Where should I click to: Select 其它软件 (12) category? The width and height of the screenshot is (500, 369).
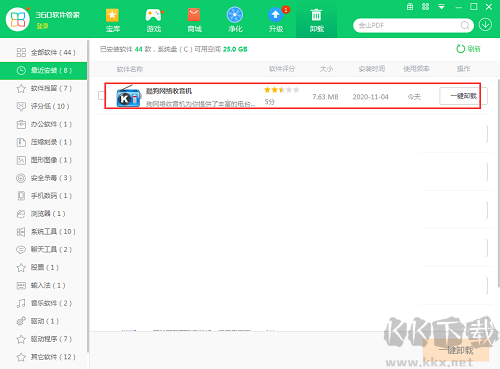pos(44,357)
